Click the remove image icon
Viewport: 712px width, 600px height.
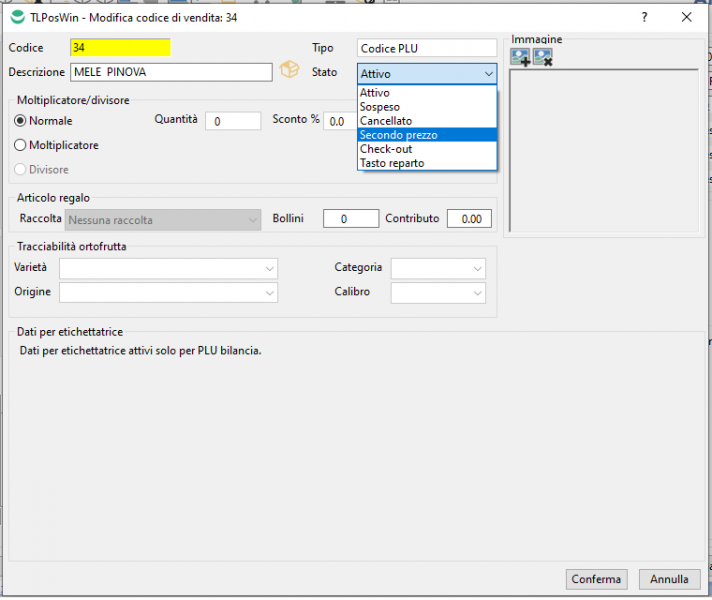tap(543, 58)
